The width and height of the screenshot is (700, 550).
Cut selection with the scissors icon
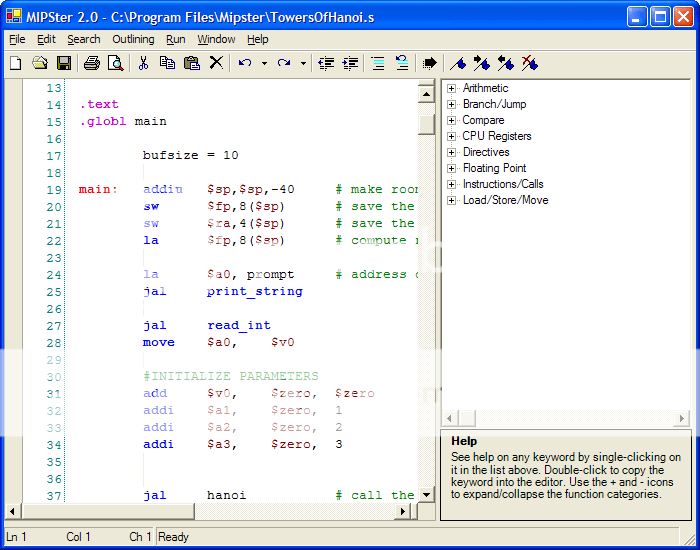(143, 63)
